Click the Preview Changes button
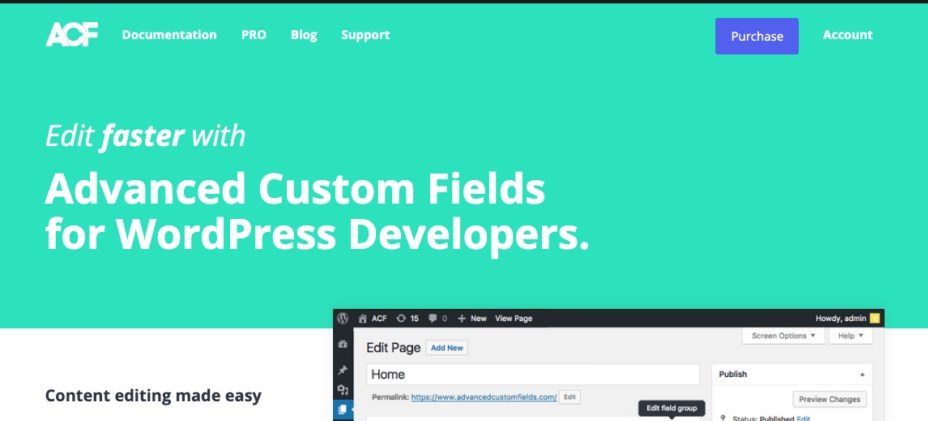Image resolution: width=928 pixels, height=421 pixels. coord(829,399)
